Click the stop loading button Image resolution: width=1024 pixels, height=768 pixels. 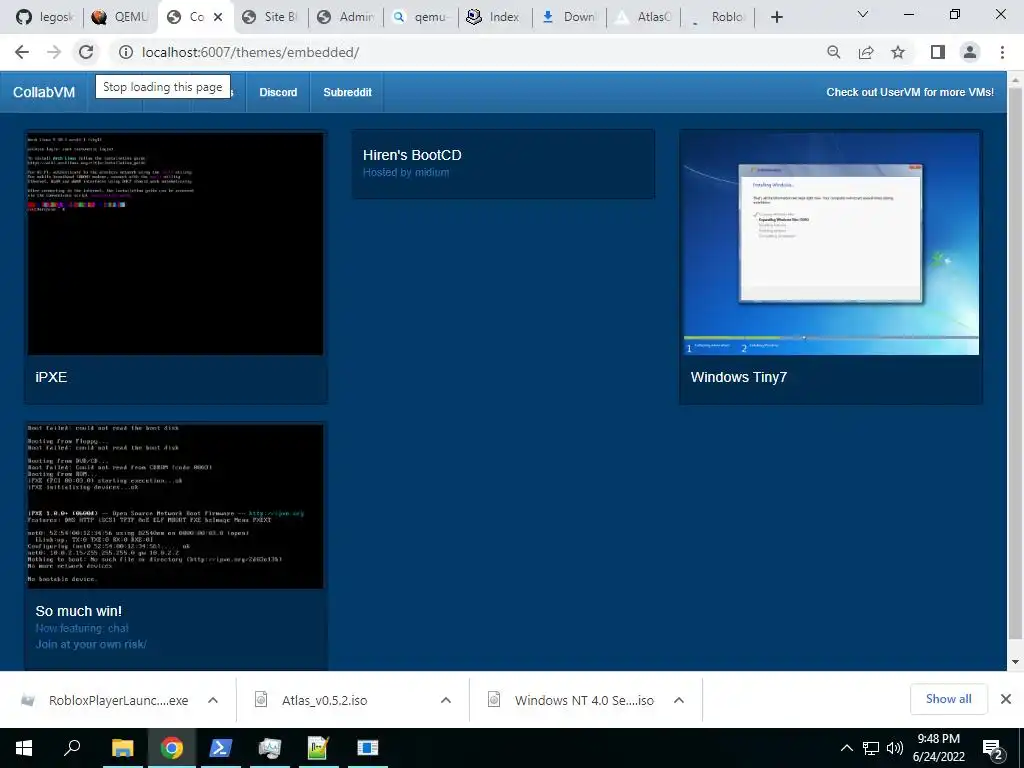pos(86,52)
